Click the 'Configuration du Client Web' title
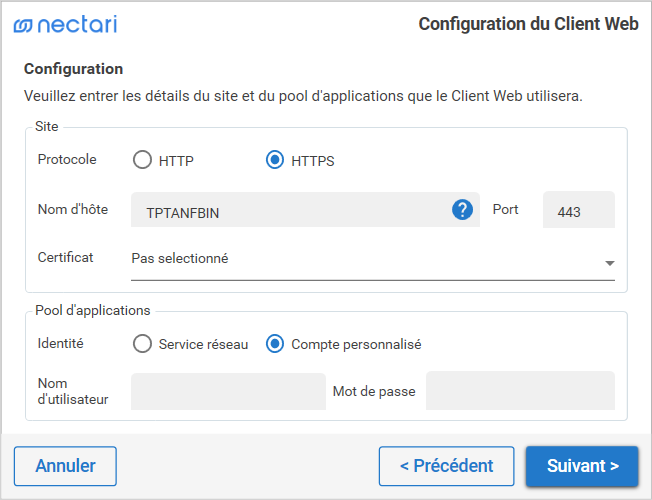Screen dimensions: 652x500 tap(528, 25)
